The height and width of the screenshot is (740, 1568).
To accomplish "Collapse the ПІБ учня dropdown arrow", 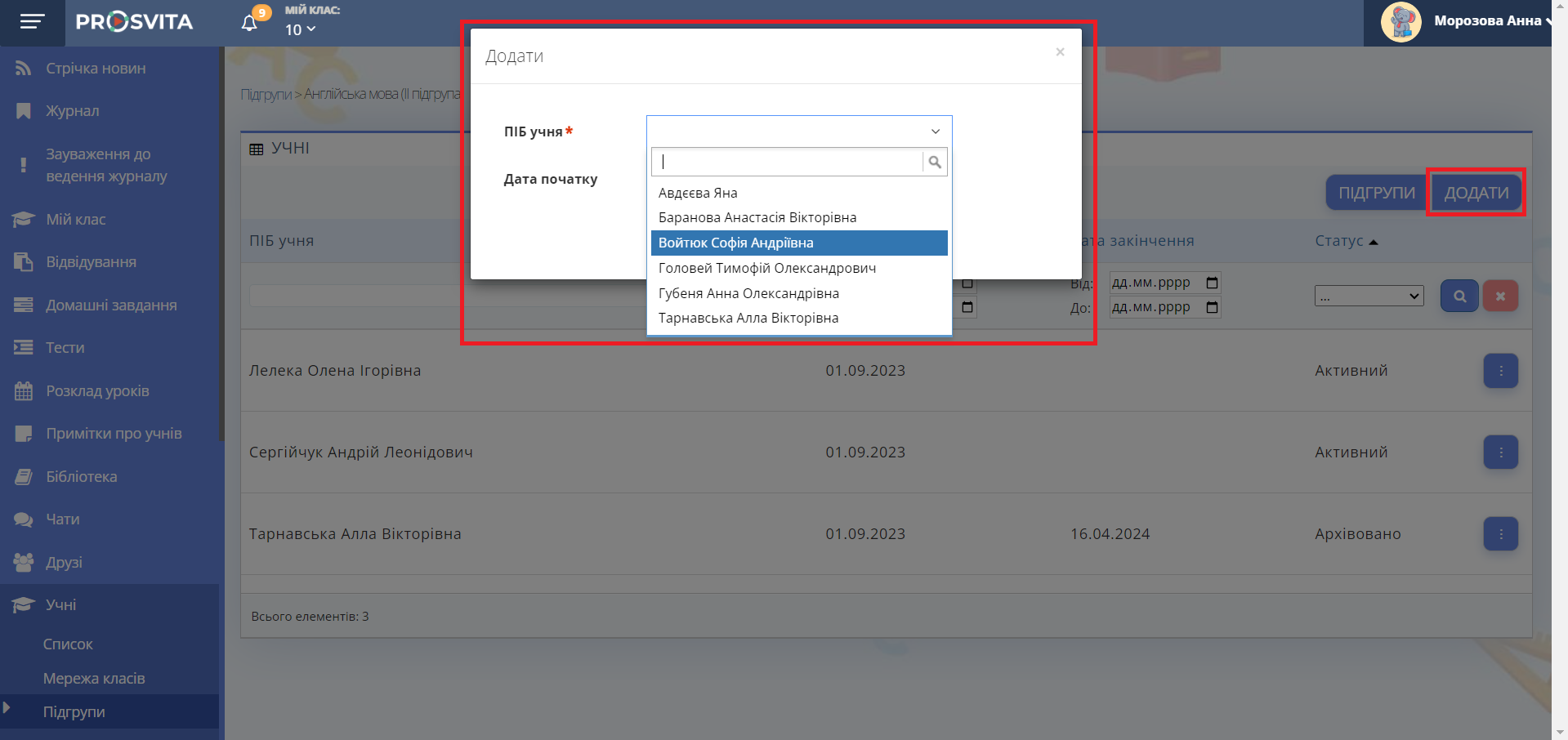I will coord(936,132).
